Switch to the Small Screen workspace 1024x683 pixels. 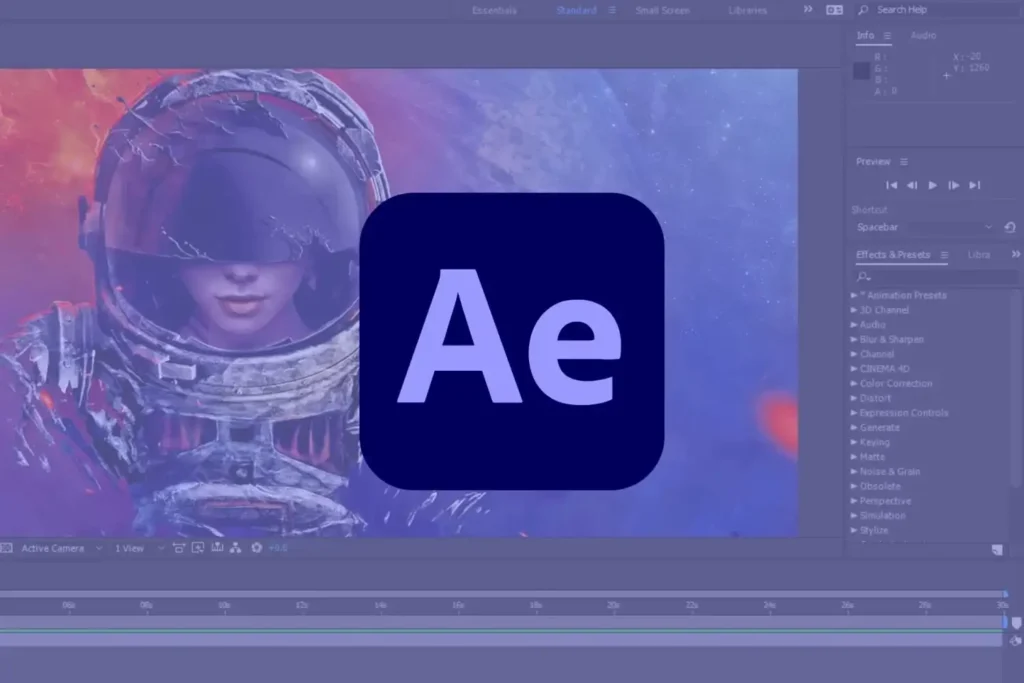662,10
